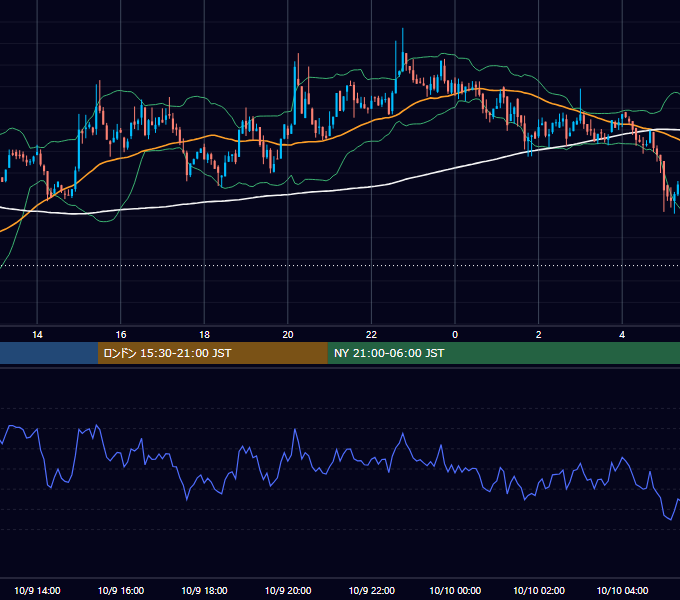Viewport: 680px width, 600px height.
Task: Click the 10/9 18:00 date label
Action: [204, 590]
